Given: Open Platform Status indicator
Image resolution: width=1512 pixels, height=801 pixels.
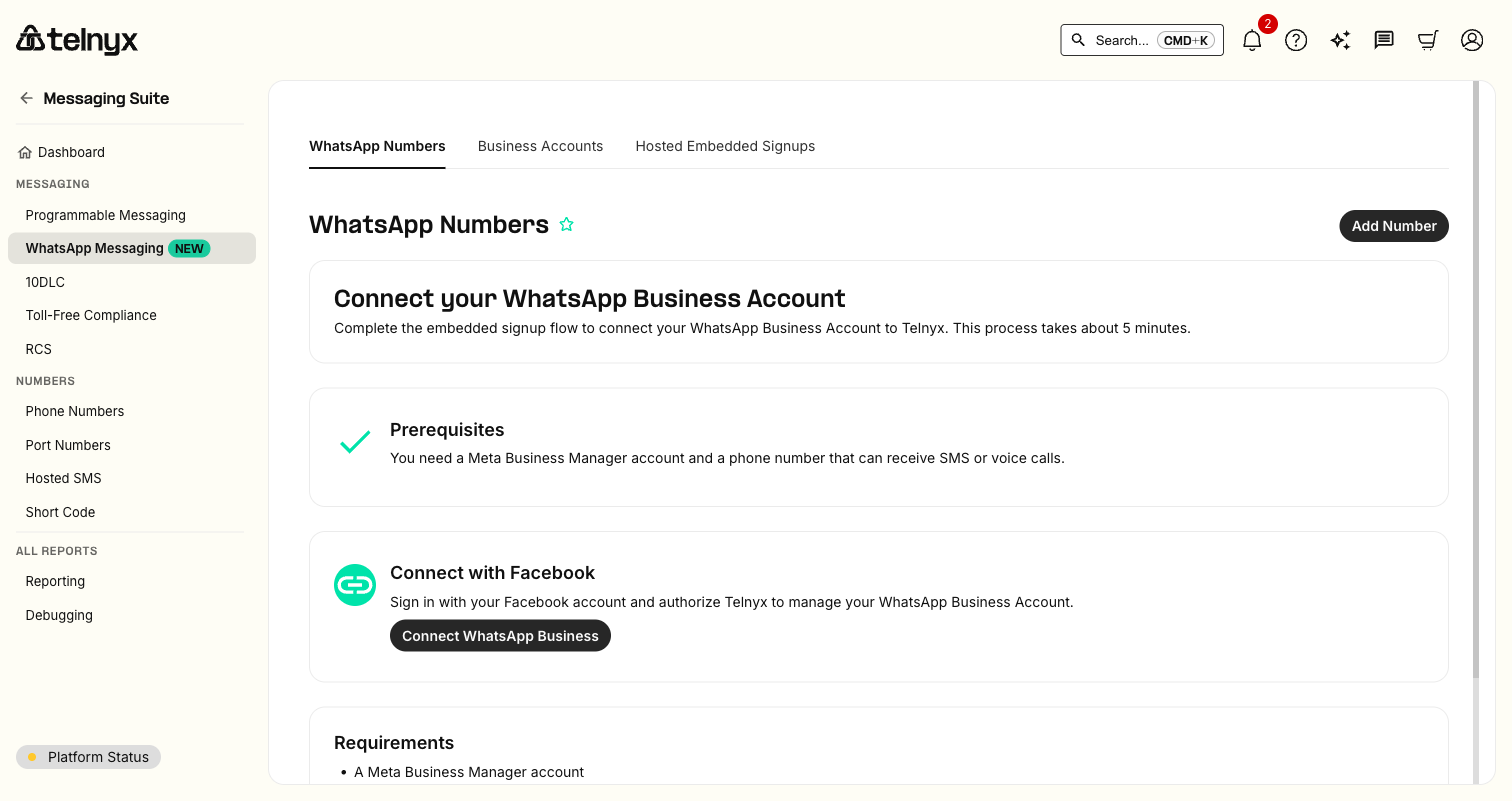Looking at the screenshot, I should click(88, 757).
